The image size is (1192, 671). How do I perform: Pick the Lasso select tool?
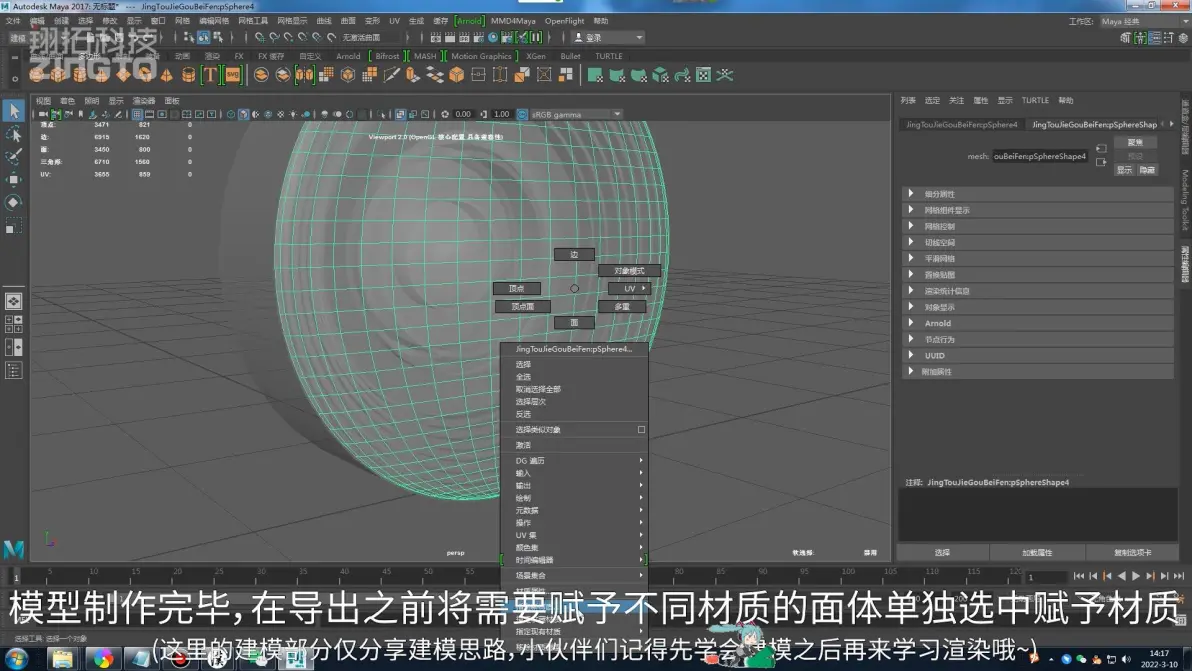click(14, 135)
